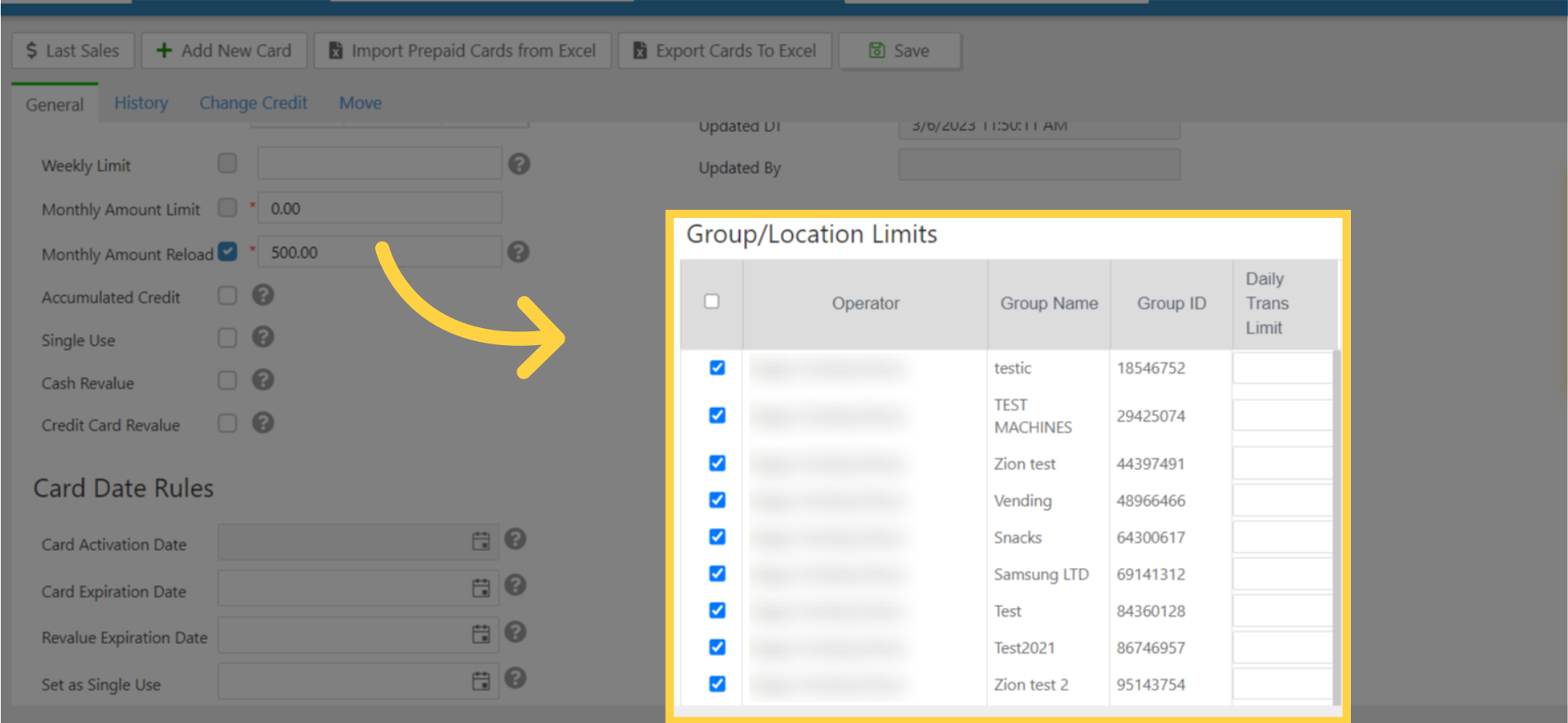This screenshot has width=1568, height=723.
Task: Uncheck the TEST MACHINES group row
Action: (717, 415)
